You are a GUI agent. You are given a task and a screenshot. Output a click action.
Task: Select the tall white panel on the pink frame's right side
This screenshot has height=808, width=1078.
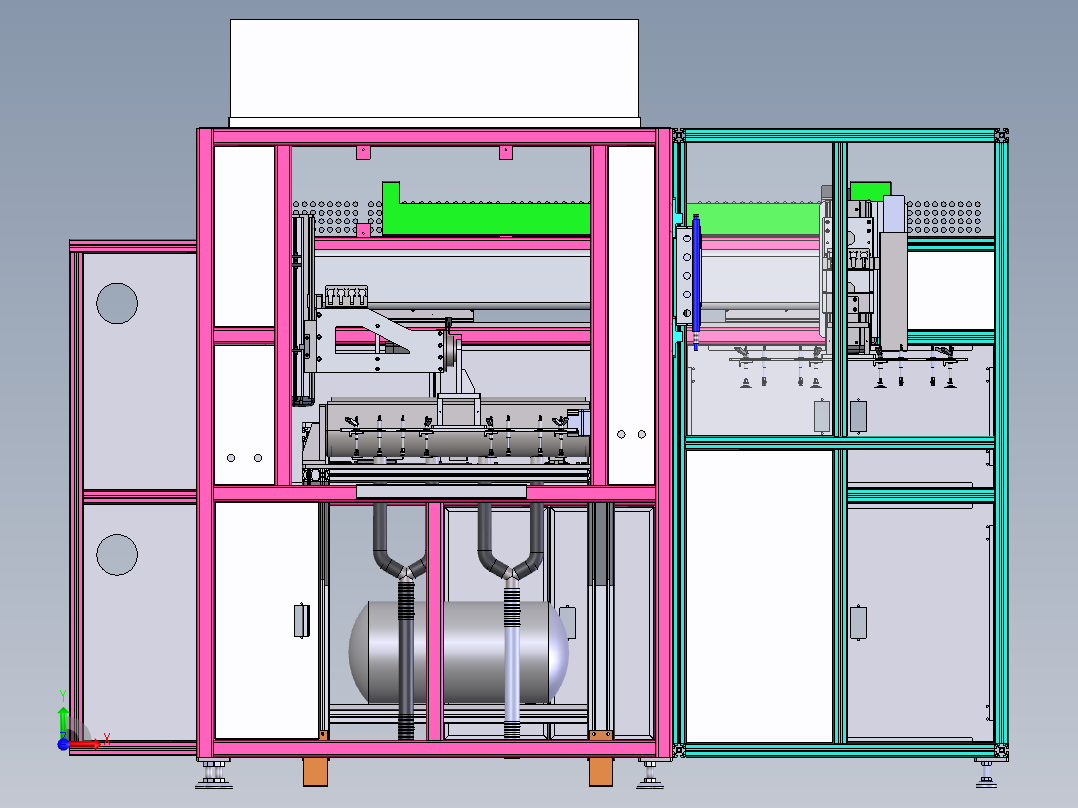tap(631, 315)
